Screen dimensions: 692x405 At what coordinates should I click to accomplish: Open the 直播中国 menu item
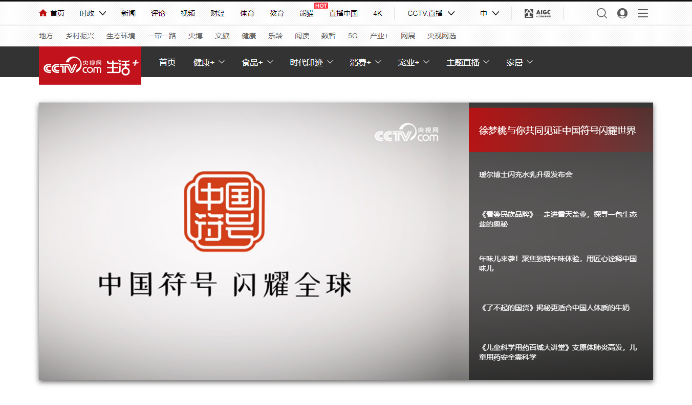point(343,13)
